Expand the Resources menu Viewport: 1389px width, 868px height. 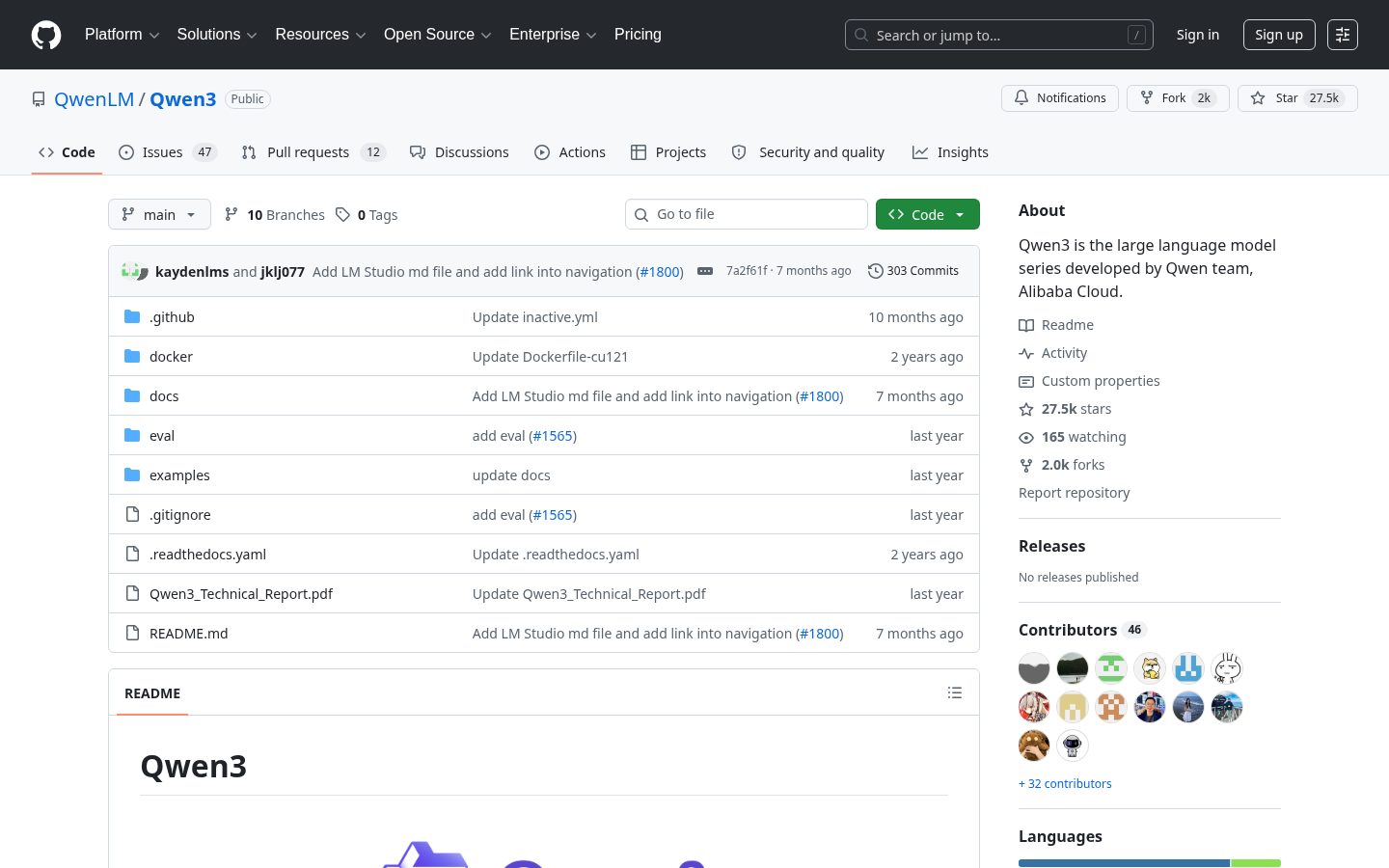pos(320,35)
